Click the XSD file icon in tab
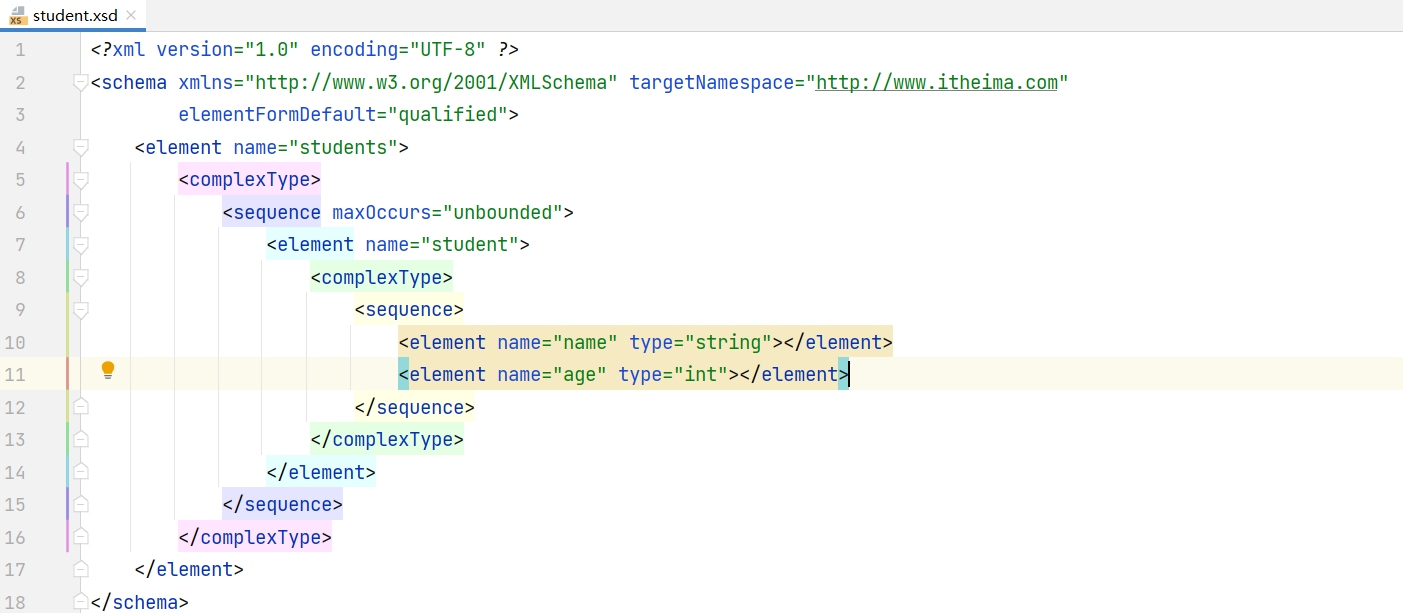 point(17,16)
